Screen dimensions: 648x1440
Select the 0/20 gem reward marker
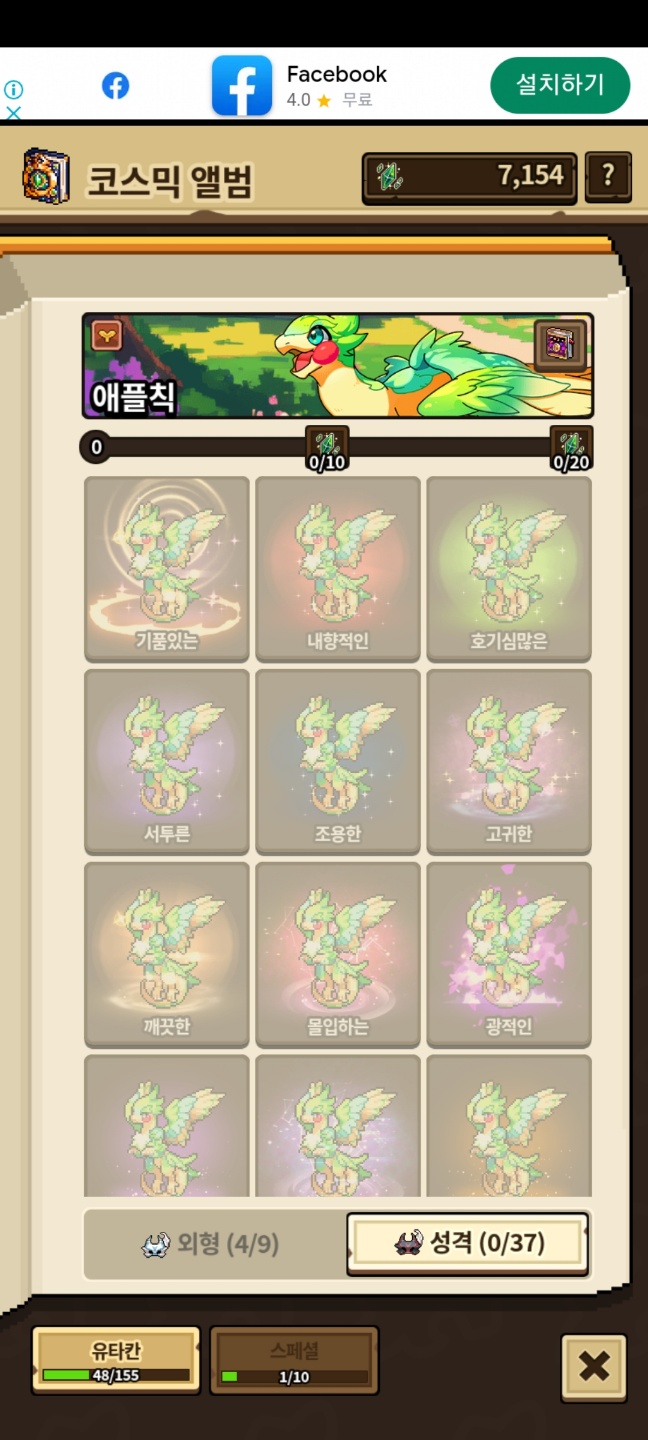(x=571, y=448)
